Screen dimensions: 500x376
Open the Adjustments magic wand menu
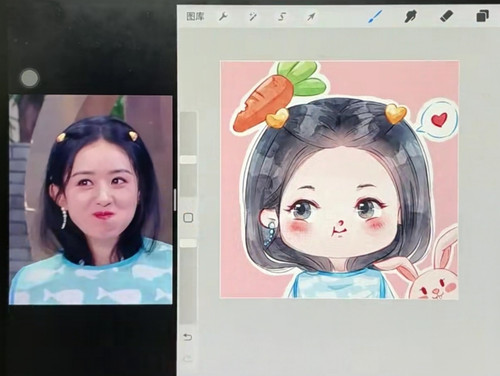[253, 16]
